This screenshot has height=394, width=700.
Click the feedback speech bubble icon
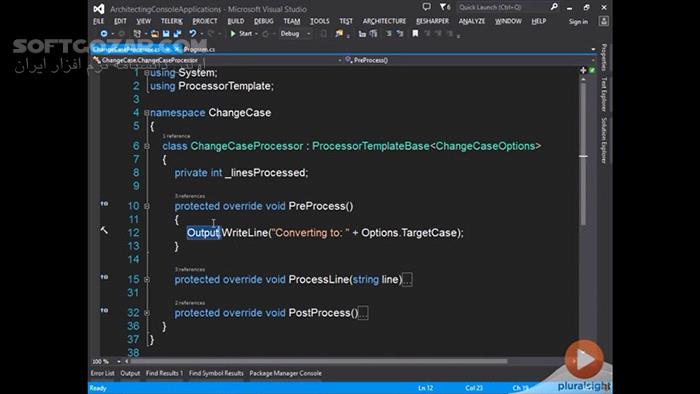click(x=427, y=7)
